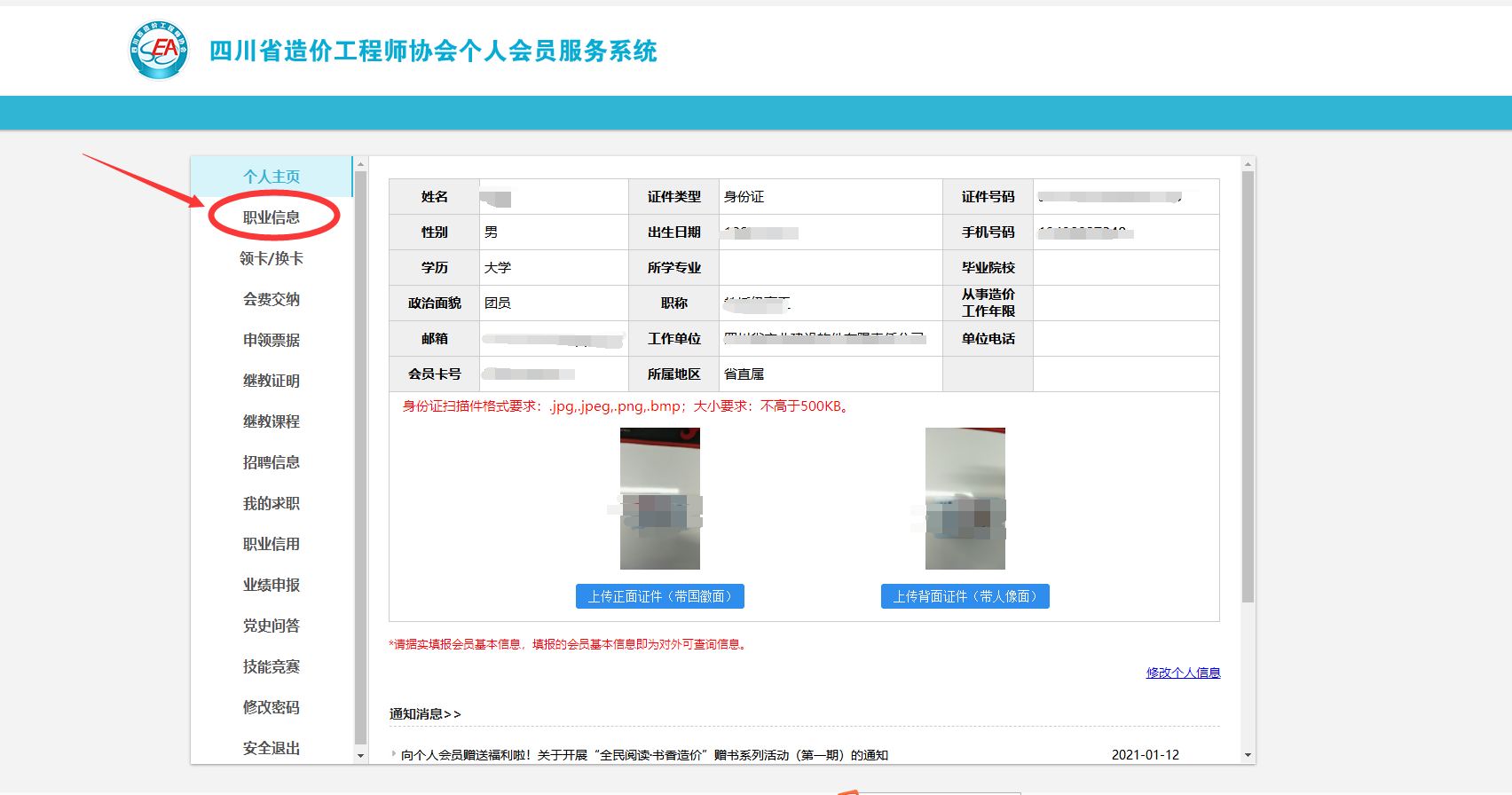
Task: Click the front ID card thumbnail
Action: 659,499
